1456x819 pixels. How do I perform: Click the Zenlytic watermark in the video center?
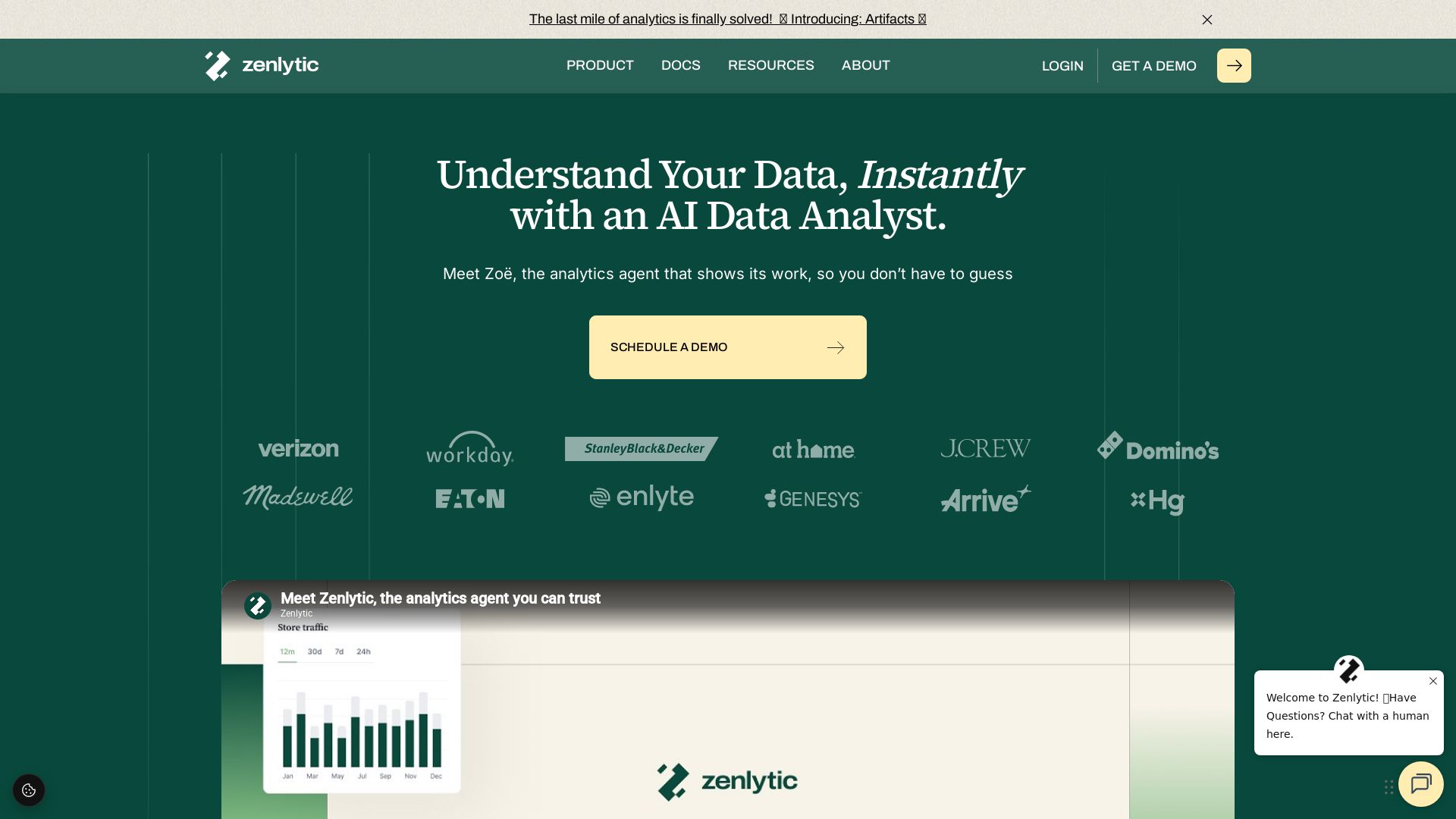pyautogui.click(x=726, y=781)
